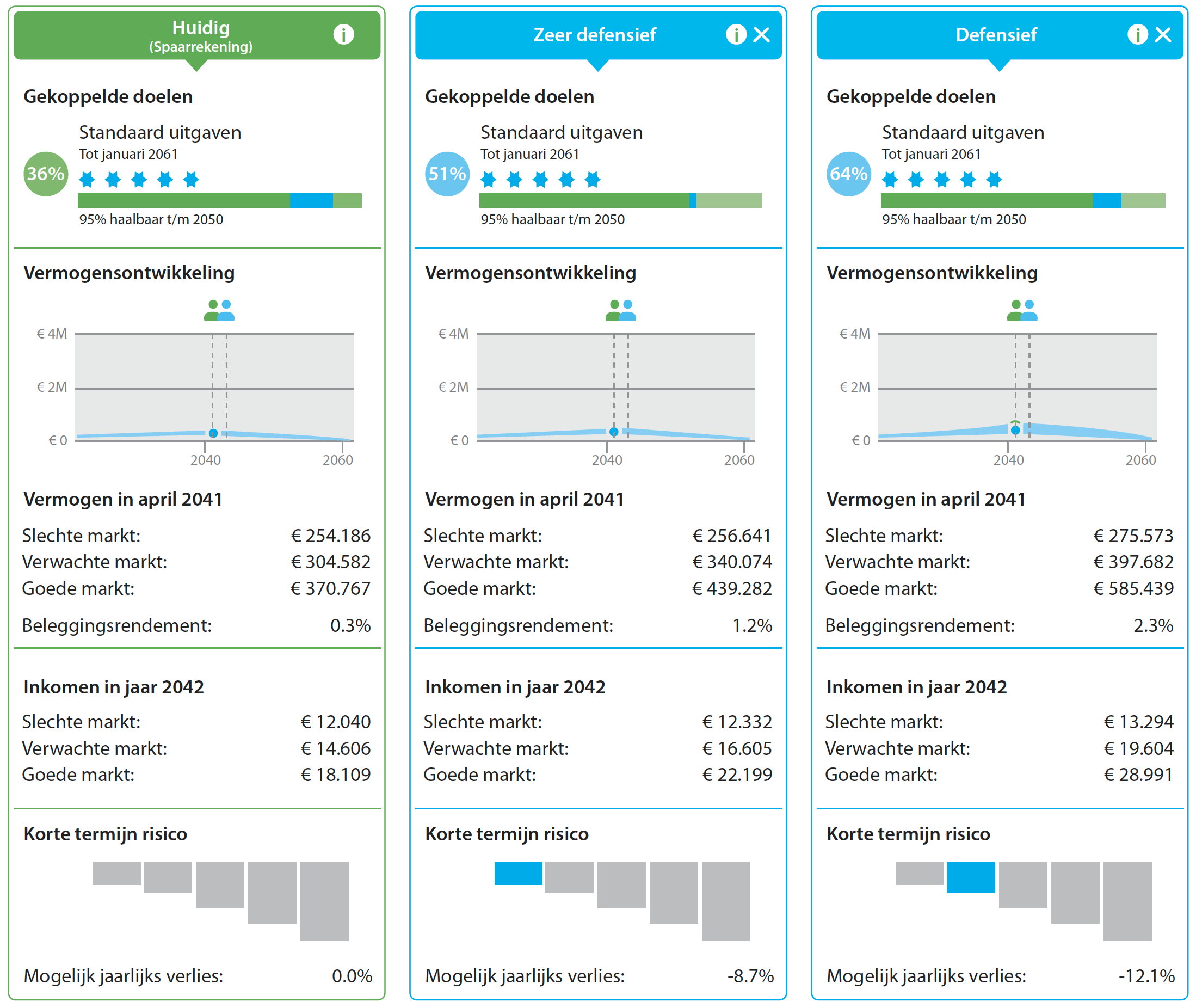Select the 64% goal percentage circle
Image resolution: width=1196 pixels, height=1008 pixels.
click(x=849, y=174)
